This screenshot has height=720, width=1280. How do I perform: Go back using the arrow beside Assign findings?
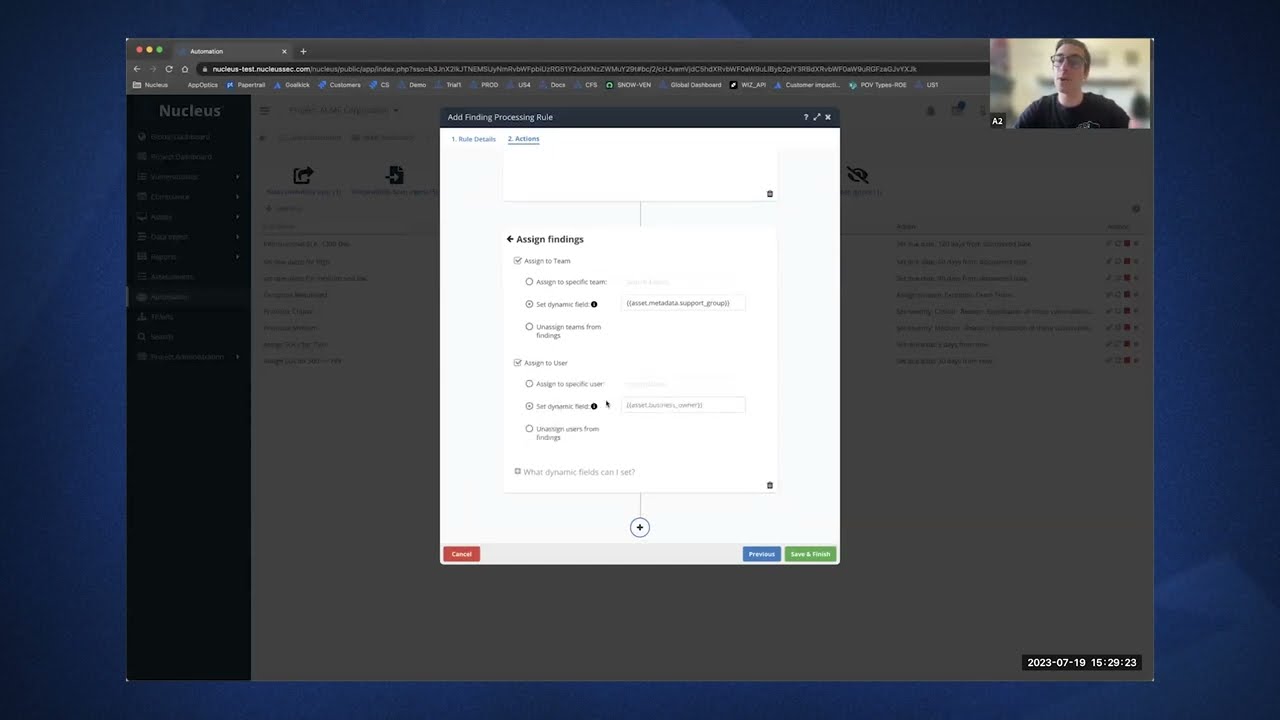[x=510, y=239]
